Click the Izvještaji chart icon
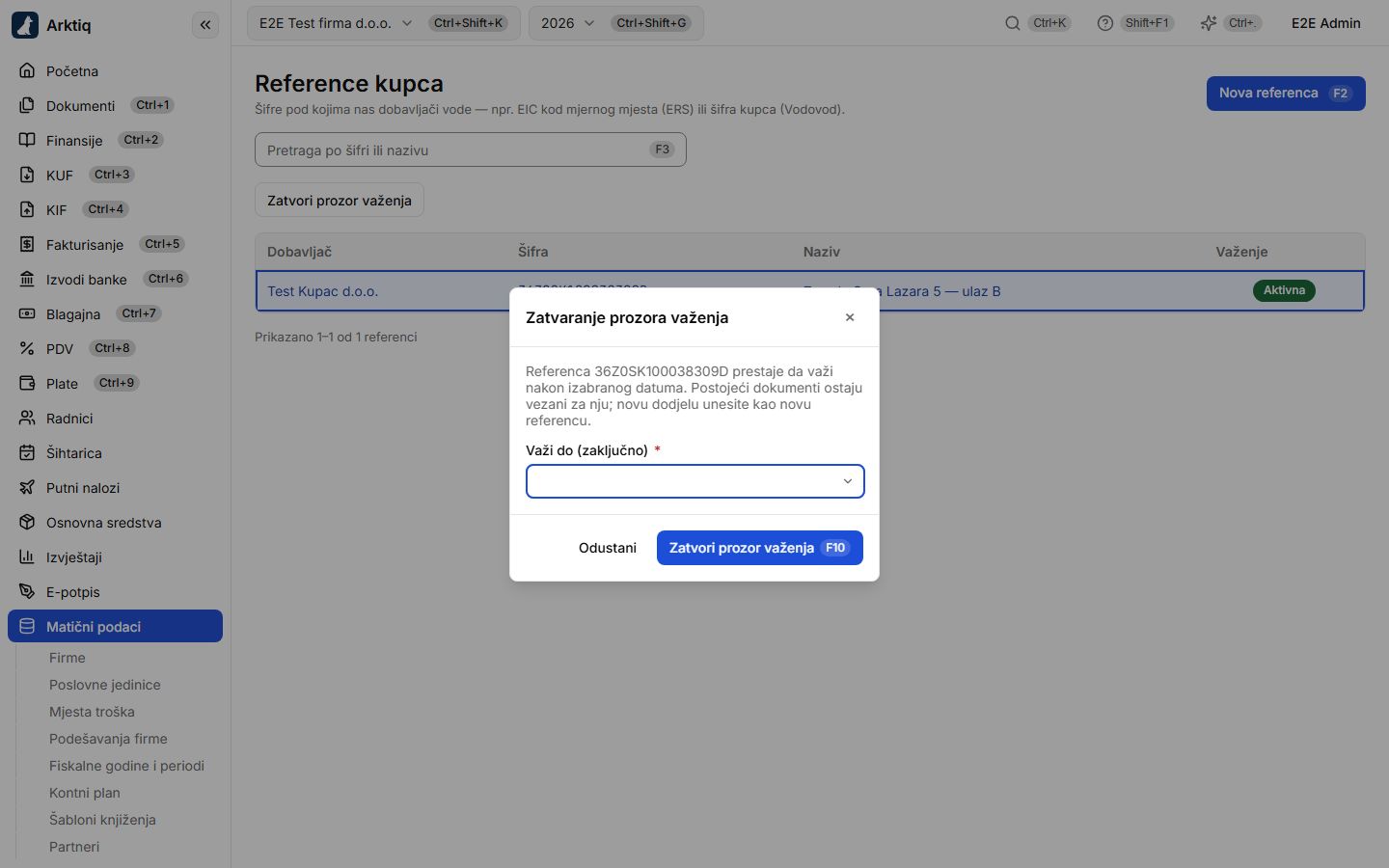Viewport: 1389px width, 868px height. click(27, 556)
